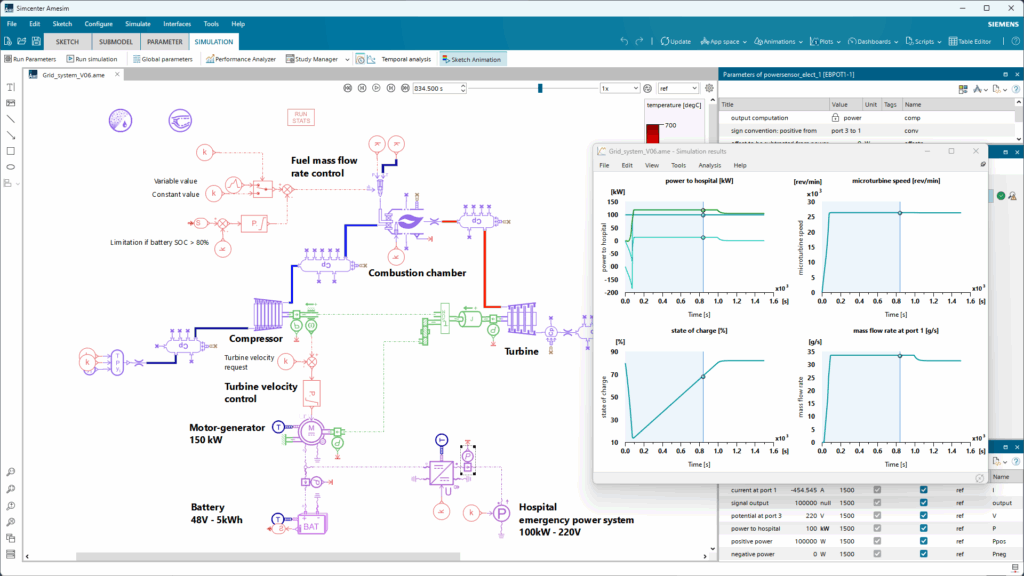Toggle blue checkbox for power to hospital row
1024x576 pixels.
pyautogui.click(x=924, y=527)
